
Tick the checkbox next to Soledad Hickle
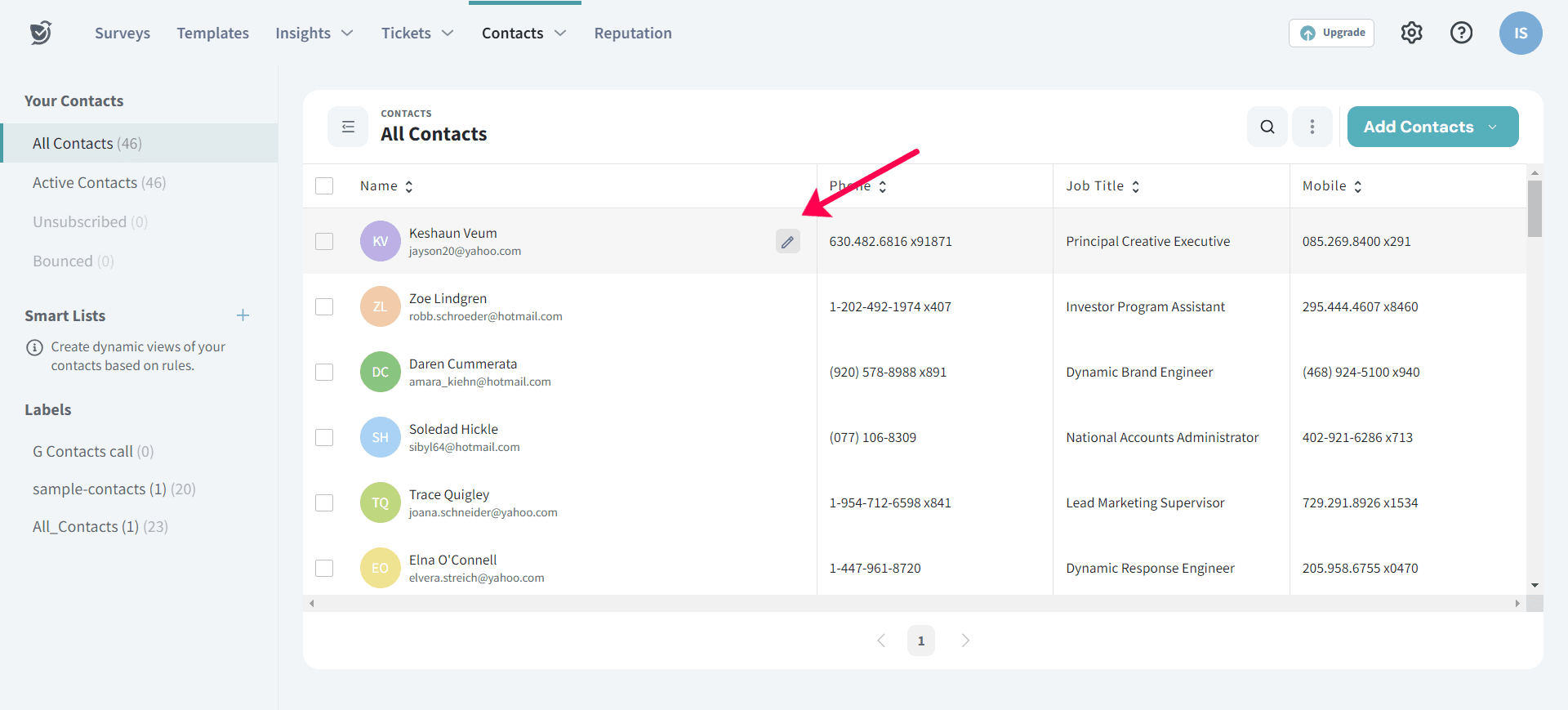pyautogui.click(x=324, y=438)
